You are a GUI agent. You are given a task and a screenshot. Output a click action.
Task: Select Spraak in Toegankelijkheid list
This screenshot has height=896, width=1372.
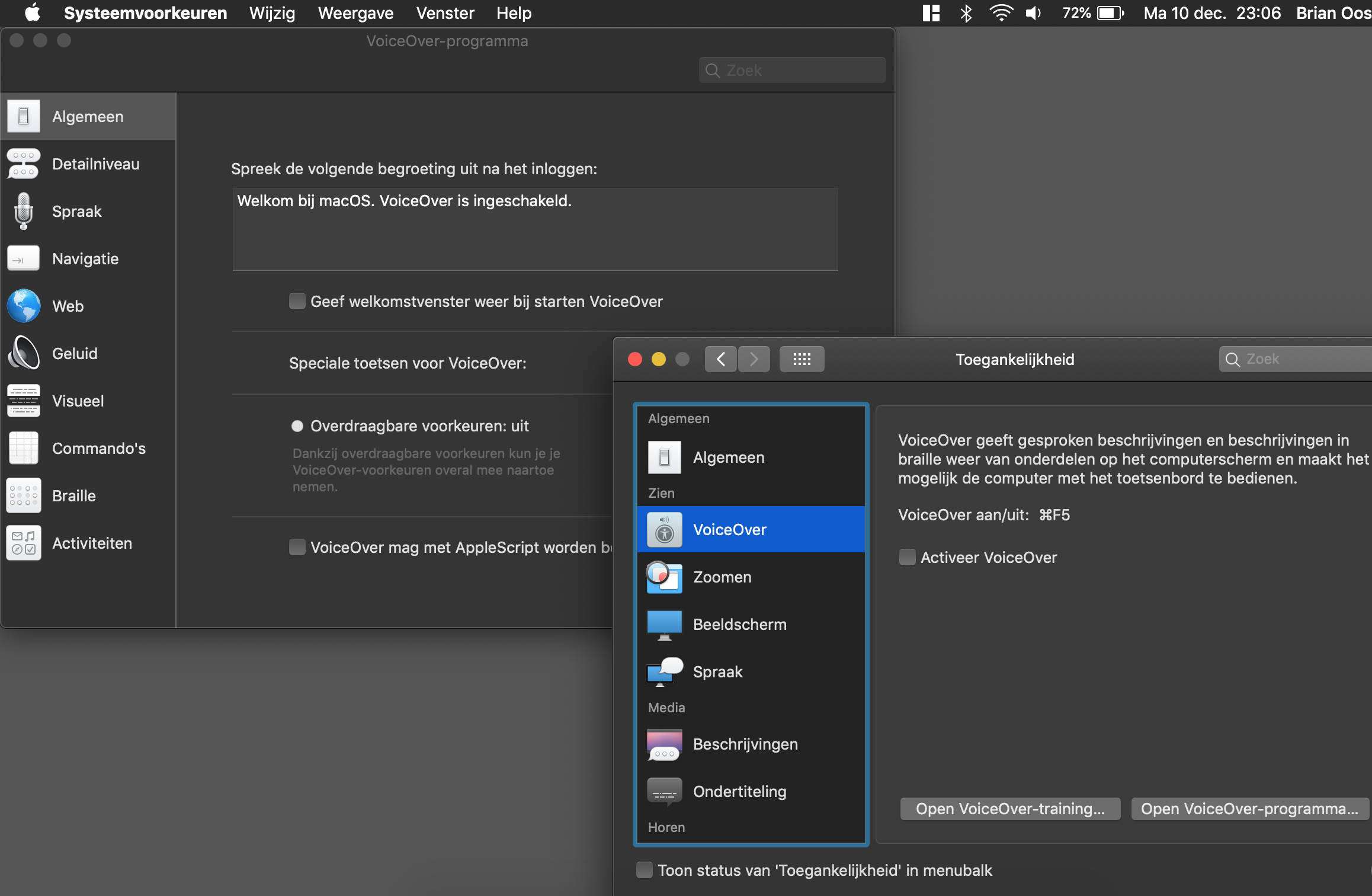(751, 671)
